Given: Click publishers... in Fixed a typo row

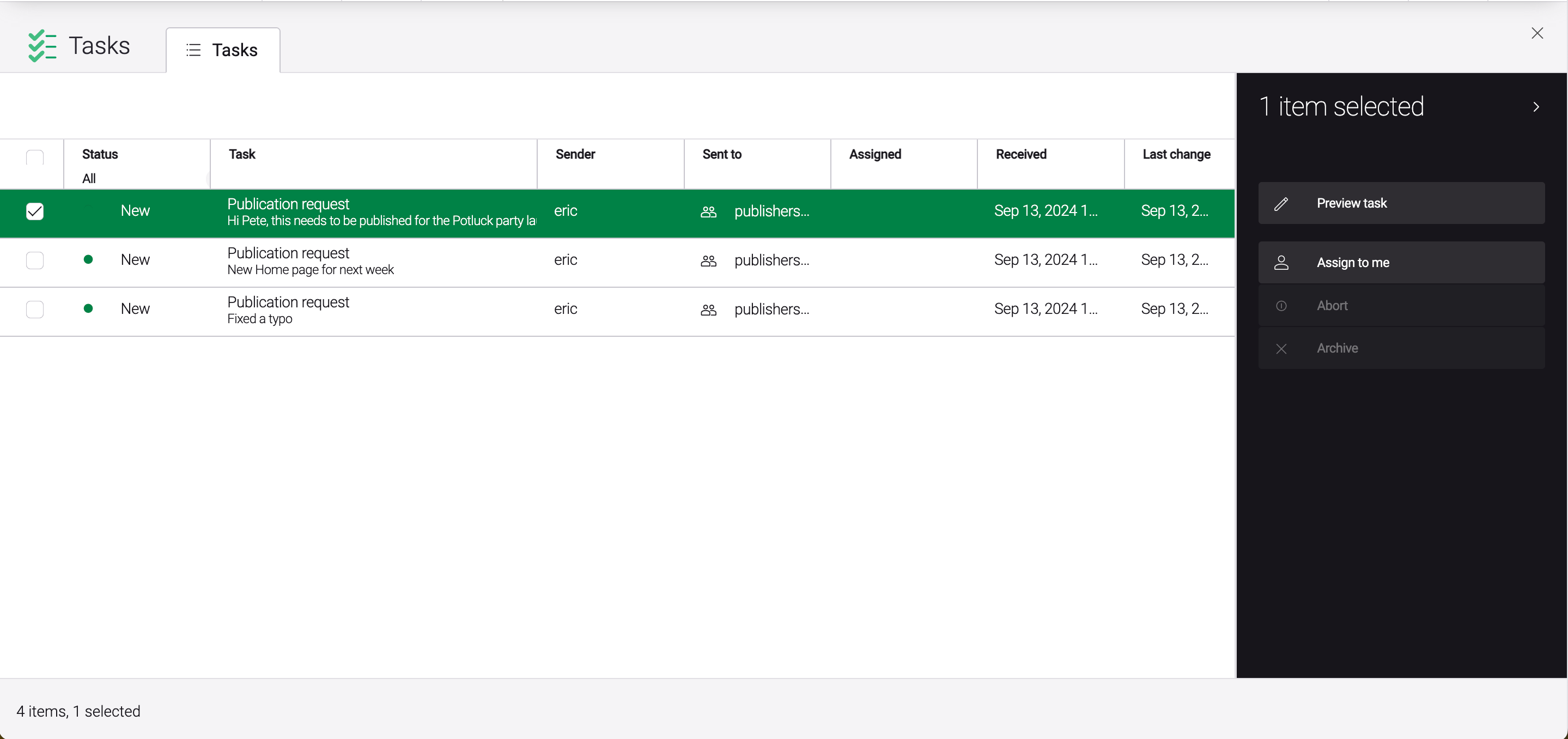Looking at the screenshot, I should click(772, 310).
